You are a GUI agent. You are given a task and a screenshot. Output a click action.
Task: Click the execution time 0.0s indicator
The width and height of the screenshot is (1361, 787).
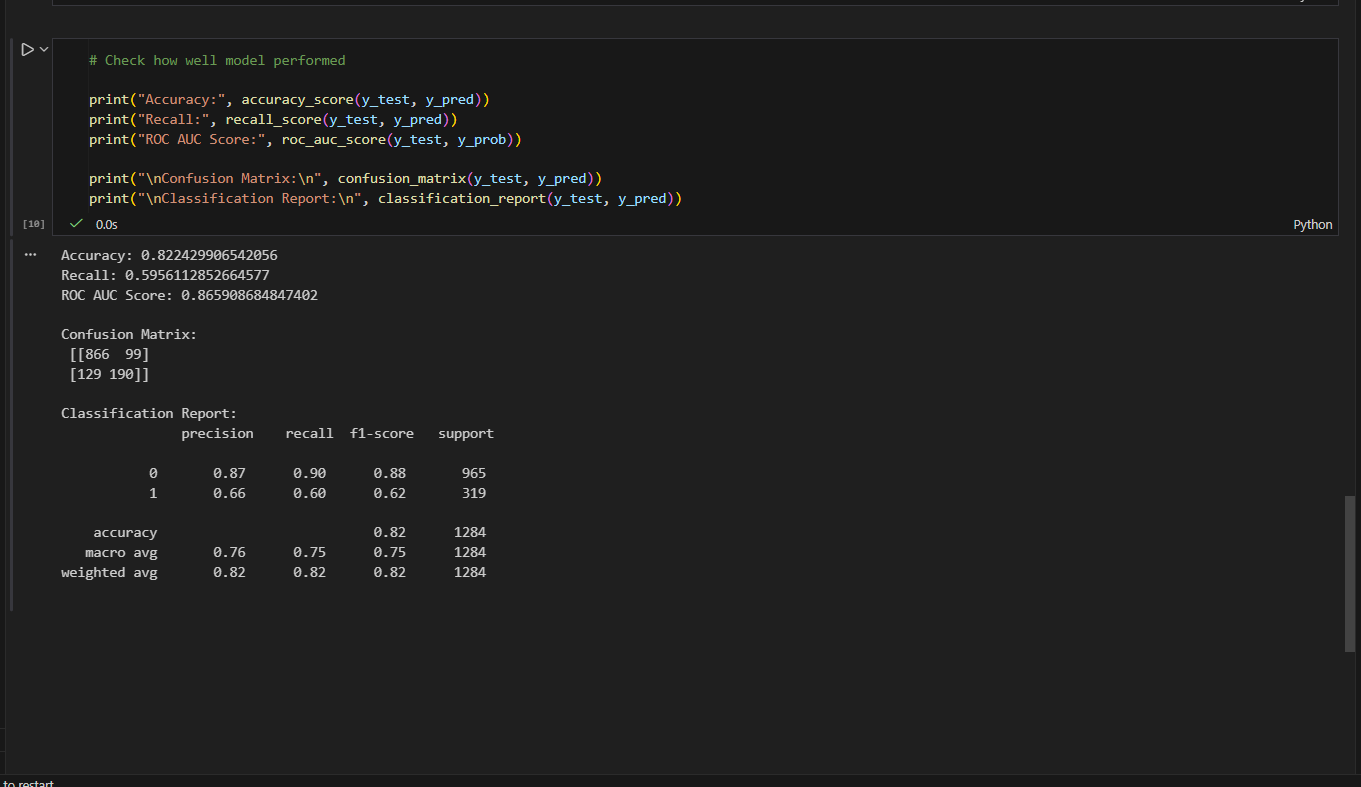coord(107,224)
